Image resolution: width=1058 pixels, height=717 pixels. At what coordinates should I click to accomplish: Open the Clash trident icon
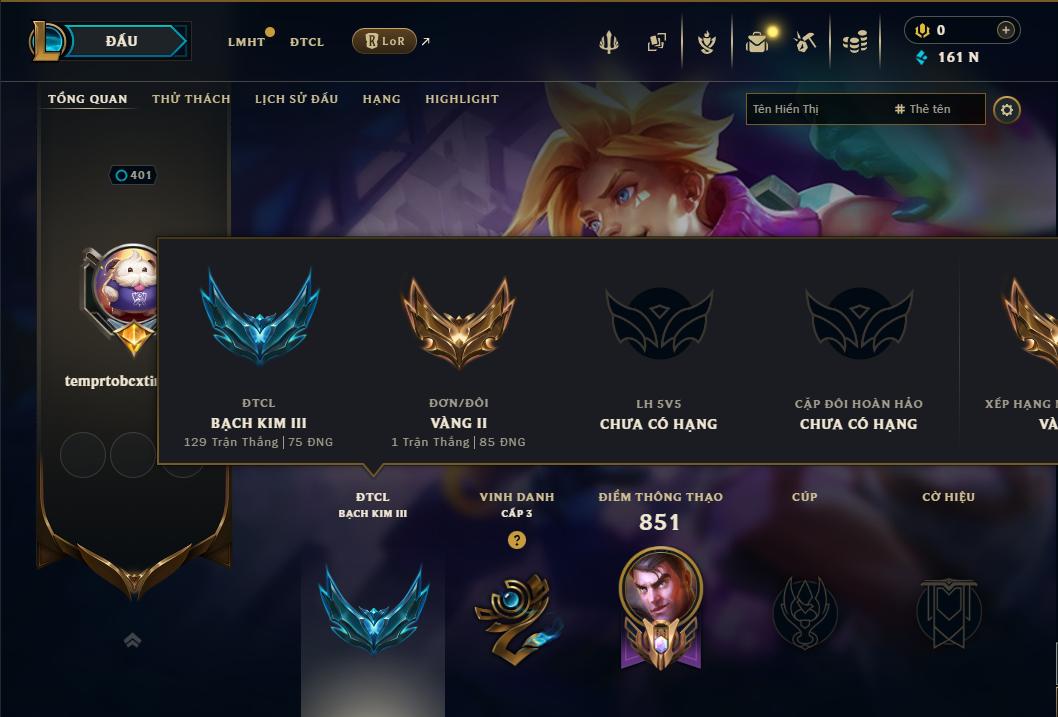[609, 42]
